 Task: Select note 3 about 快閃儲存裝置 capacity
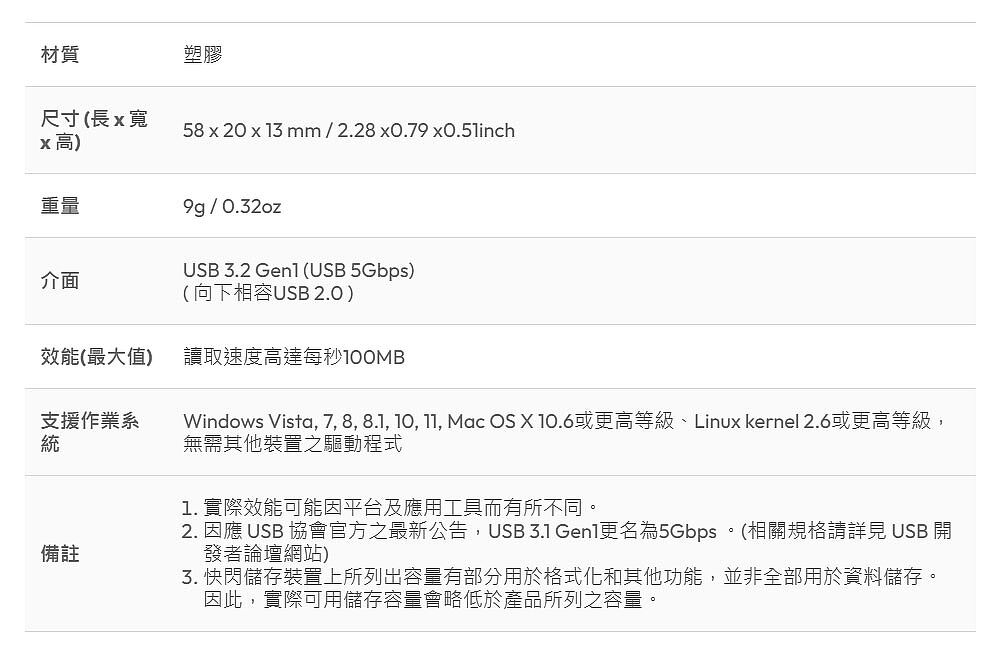pyautogui.click(x=561, y=588)
